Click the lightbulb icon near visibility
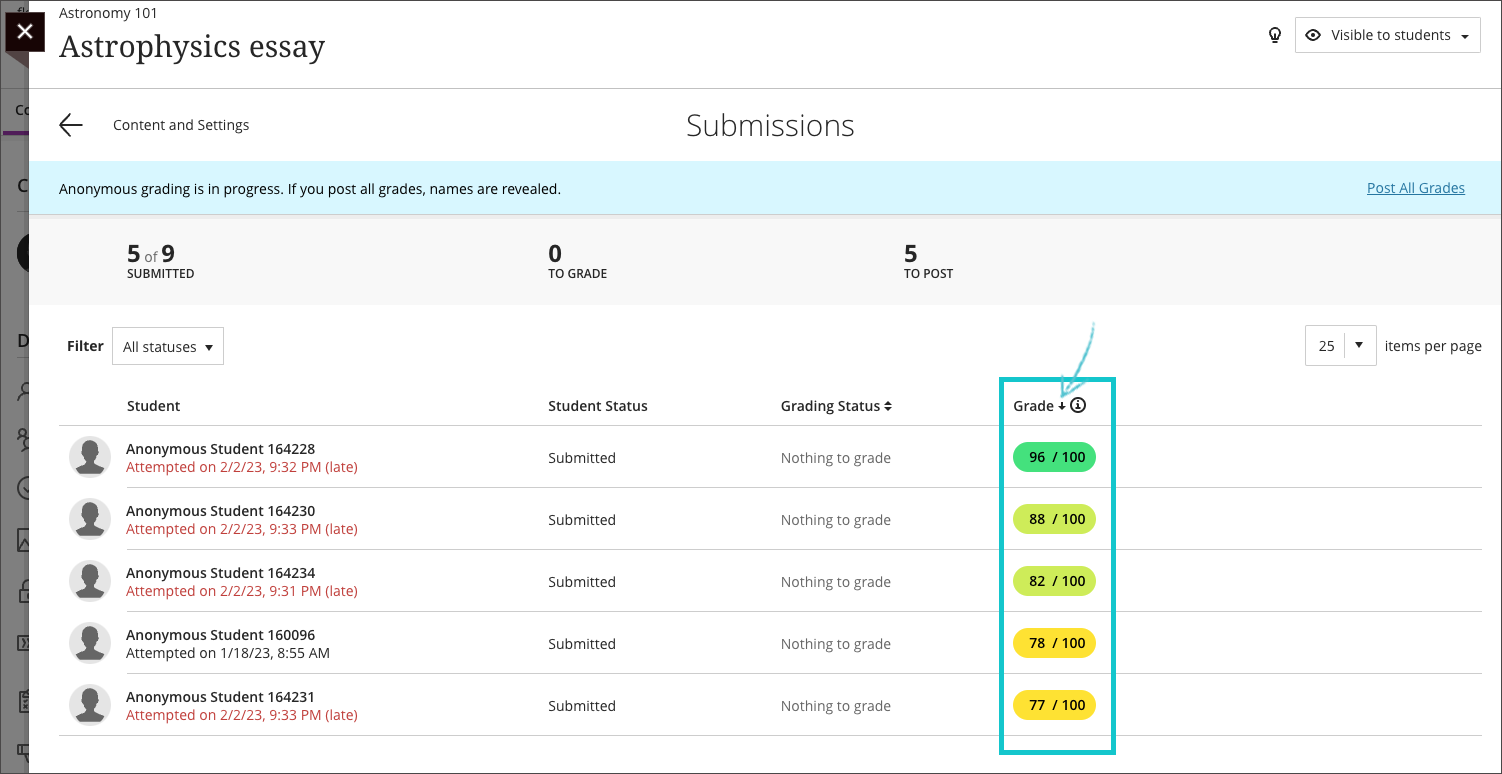Viewport: 1502px width, 774px height. [1274, 35]
